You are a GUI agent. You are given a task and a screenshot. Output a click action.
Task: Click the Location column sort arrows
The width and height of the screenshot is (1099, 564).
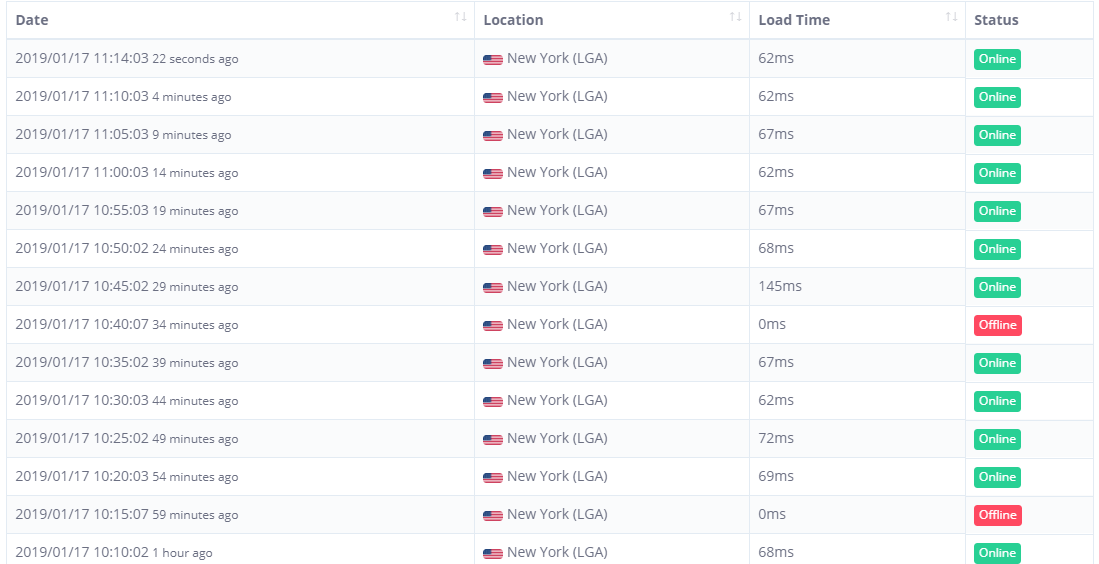pos(735,17)
